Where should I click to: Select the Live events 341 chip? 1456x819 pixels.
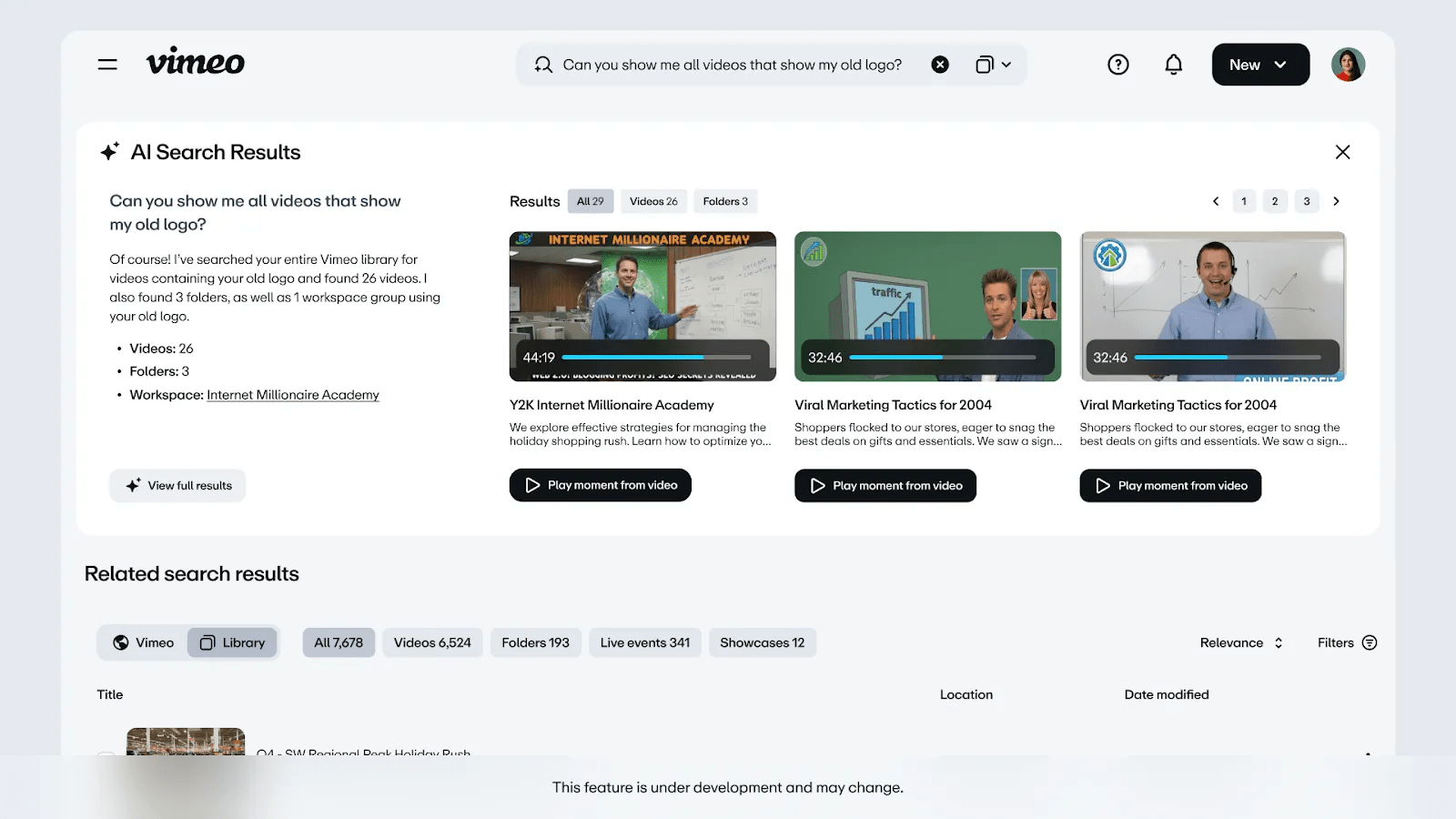coord(645,642)
